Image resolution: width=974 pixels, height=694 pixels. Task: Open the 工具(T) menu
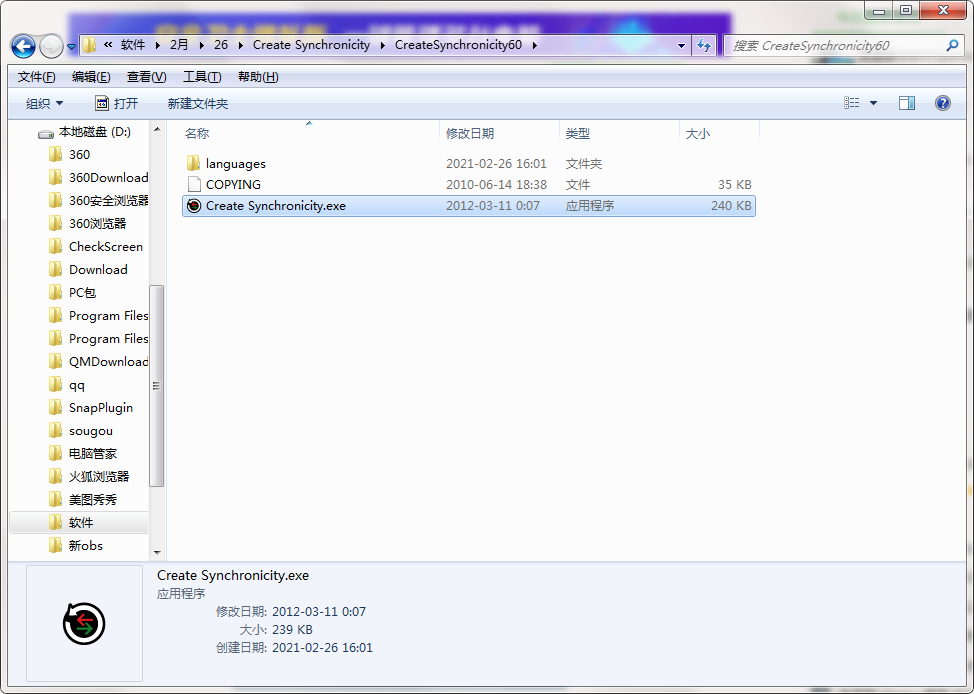click(202, 77)
